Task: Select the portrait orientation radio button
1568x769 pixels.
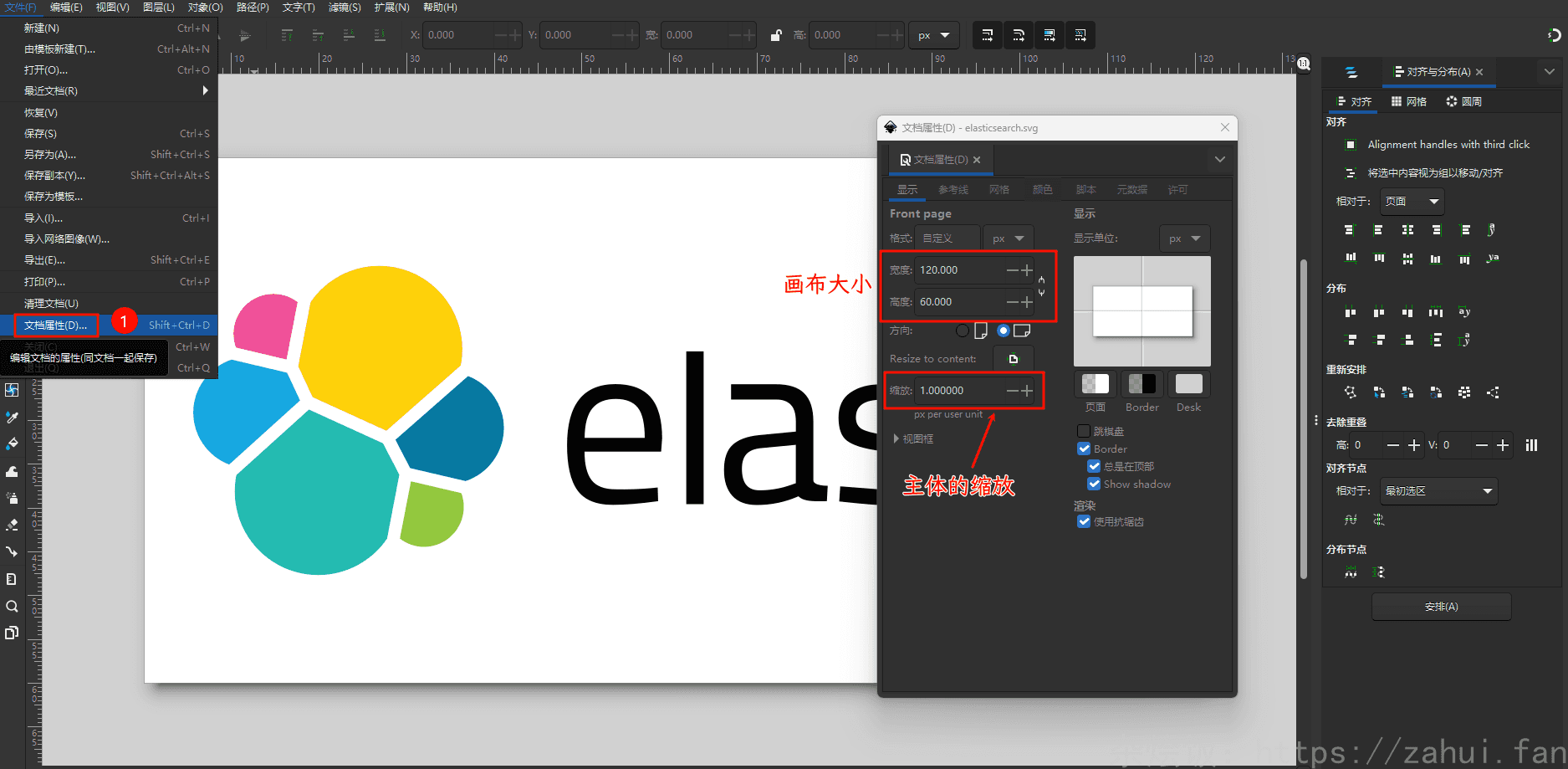Action: point(963,331)
